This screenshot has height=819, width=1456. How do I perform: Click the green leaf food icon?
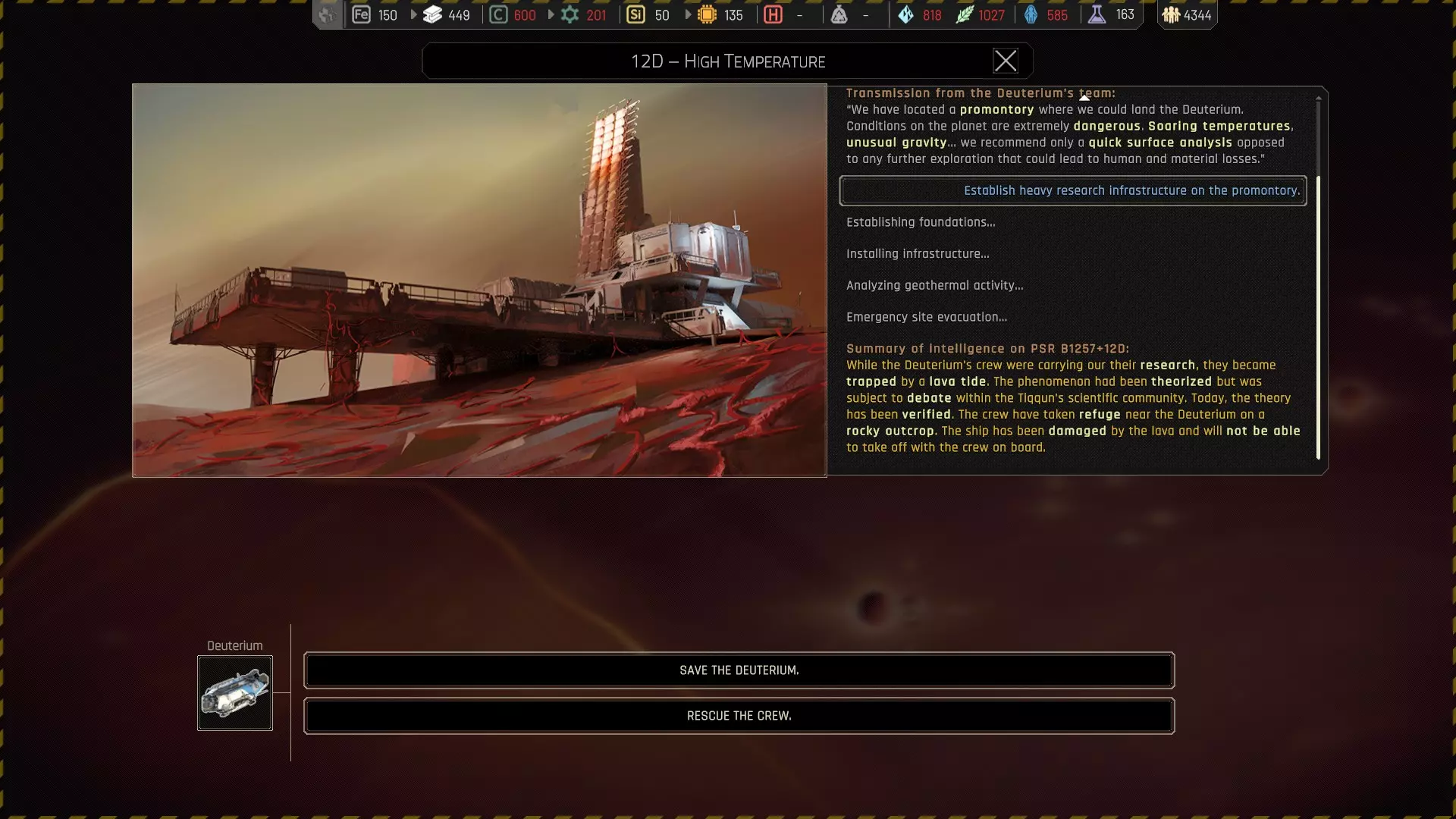click(x=964, y=14)
